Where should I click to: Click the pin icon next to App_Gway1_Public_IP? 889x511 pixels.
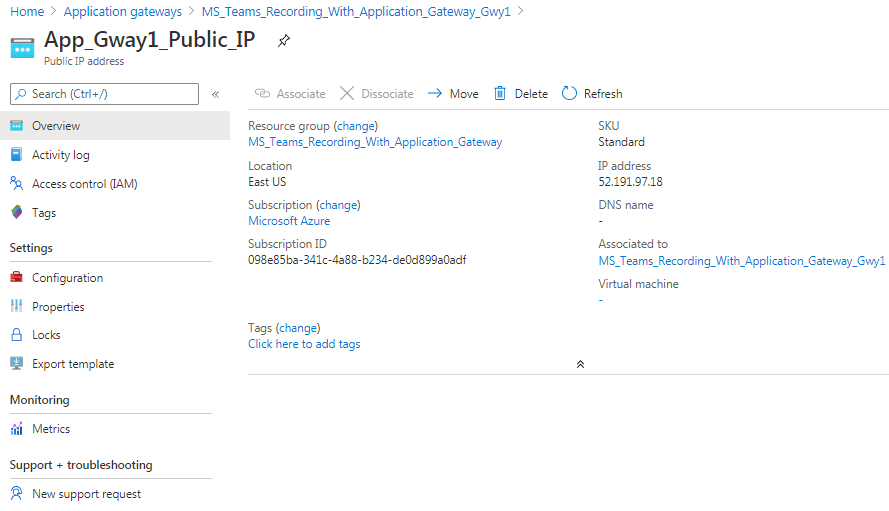pos(283,41)
